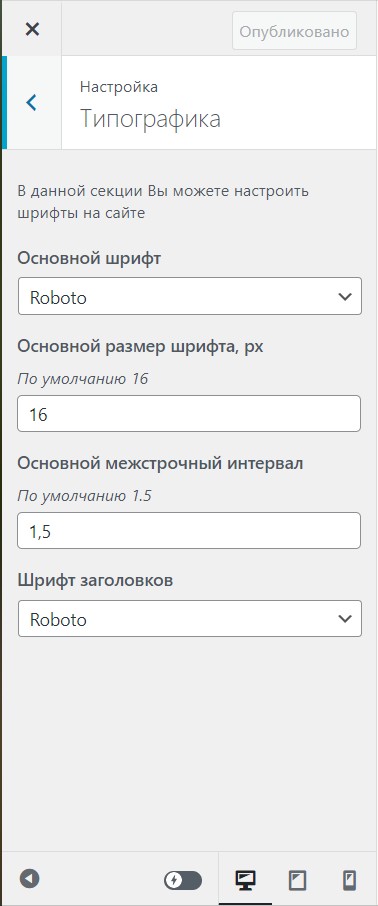Switch preview to mobile phone device
378x906 pixels.
click(x=349, y=880)
